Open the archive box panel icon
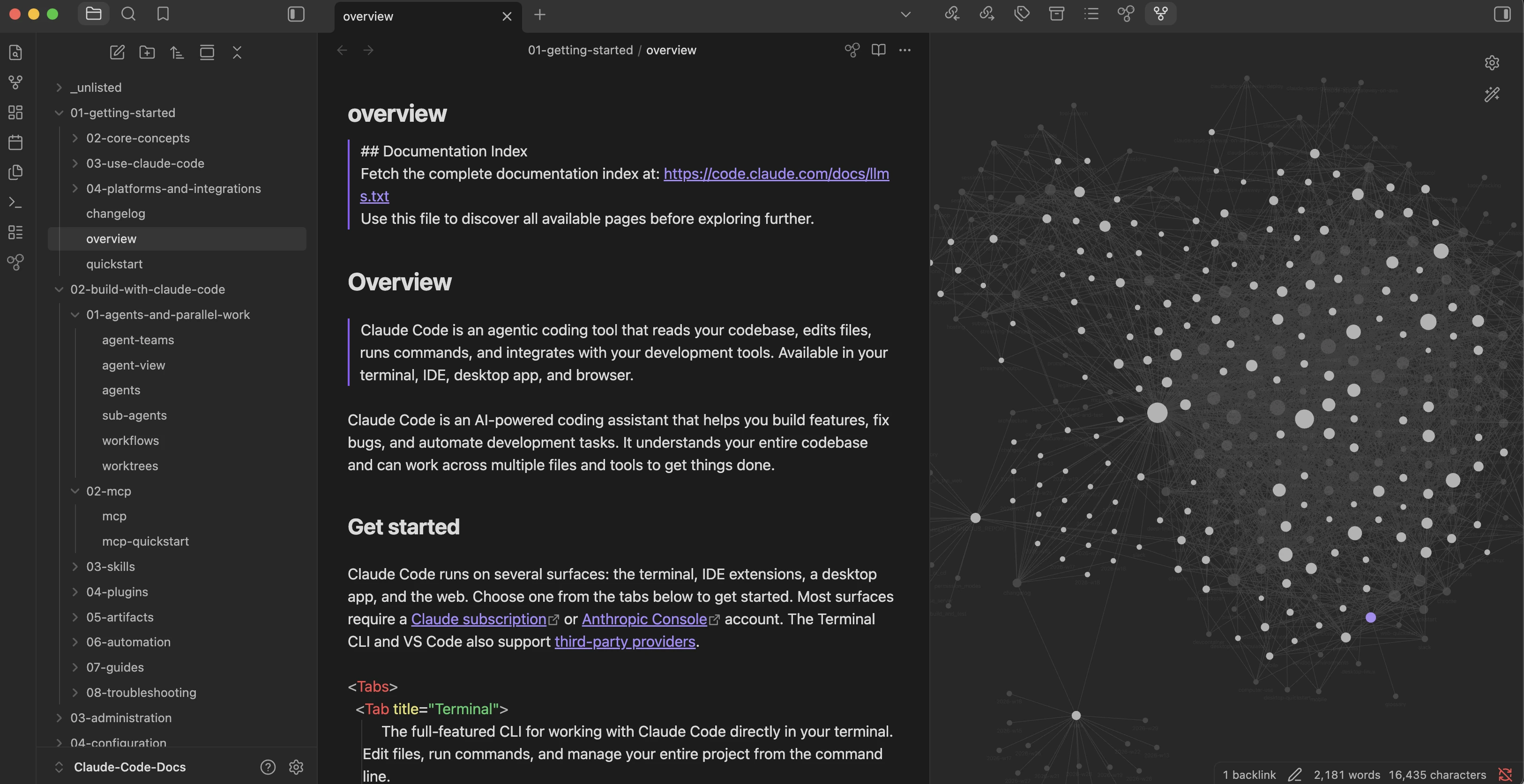This screenshot has width=1524, height=784. pos(1057,14)
